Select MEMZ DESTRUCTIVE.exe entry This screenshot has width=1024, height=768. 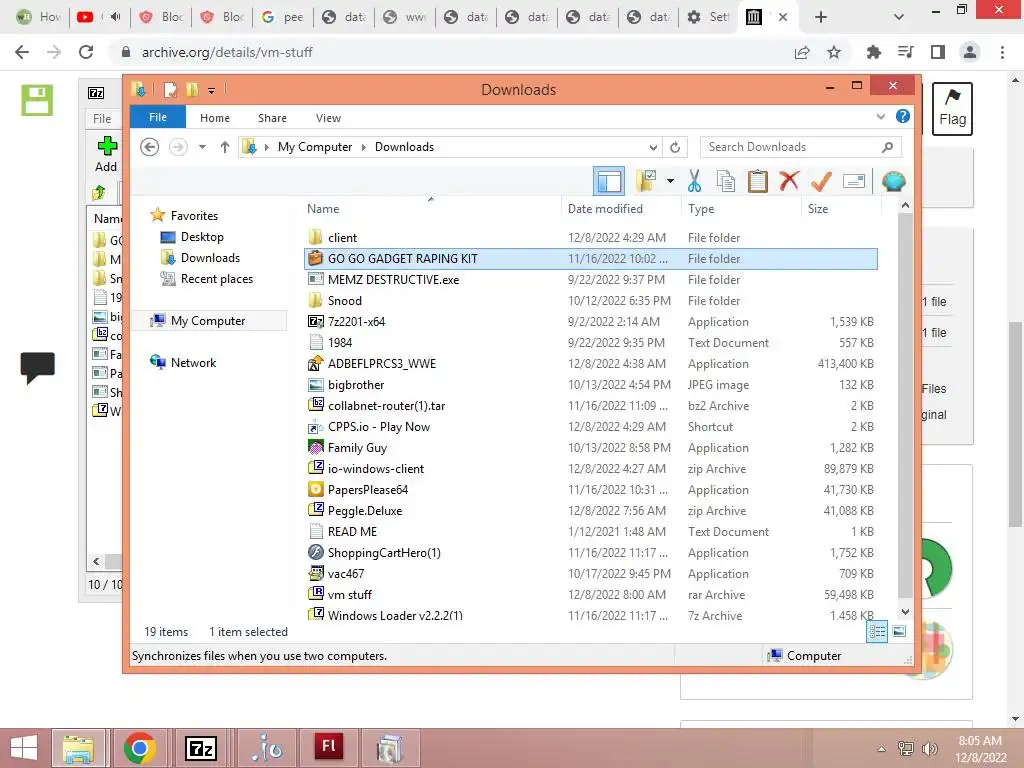click(x=591, y=280)
